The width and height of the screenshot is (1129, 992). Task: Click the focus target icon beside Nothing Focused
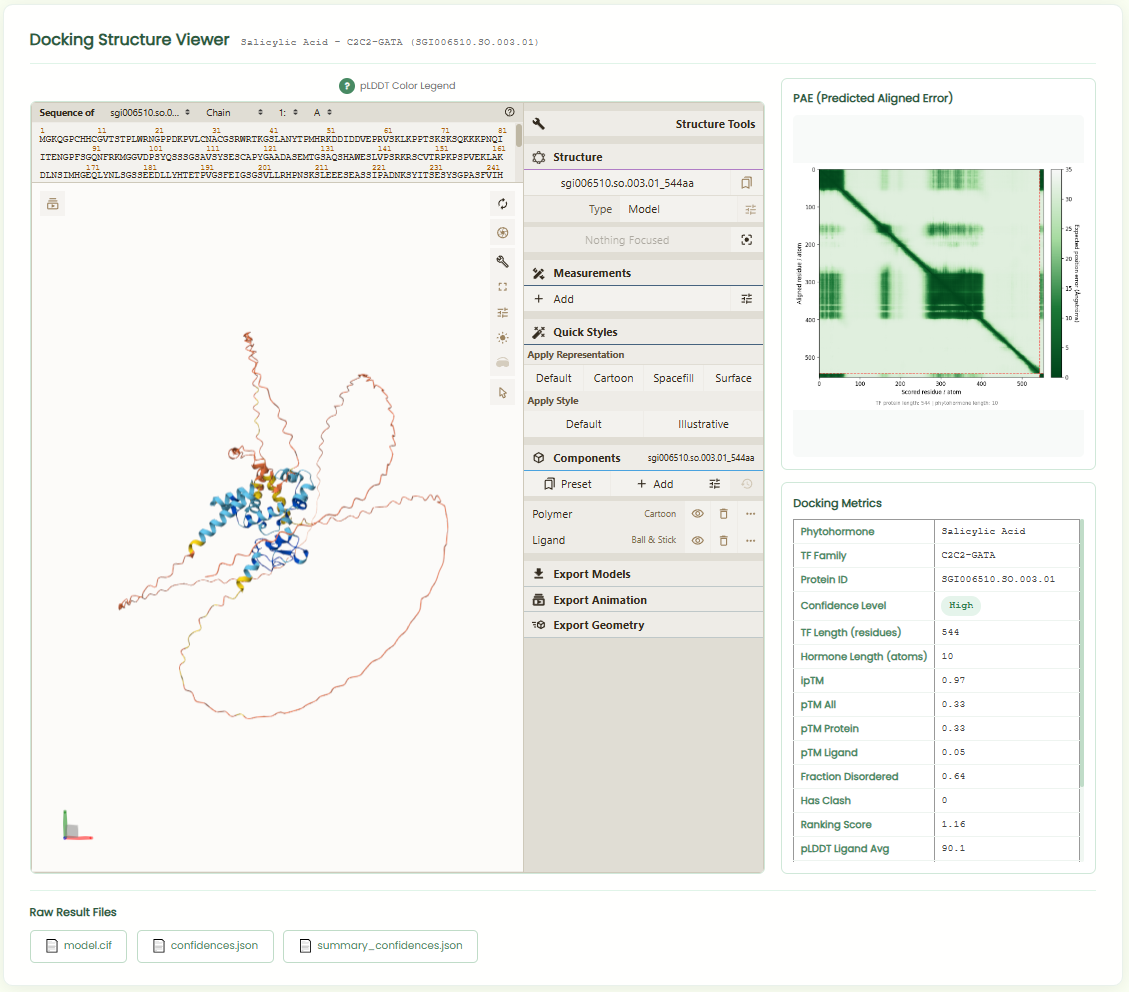click(x=746, y=240)
